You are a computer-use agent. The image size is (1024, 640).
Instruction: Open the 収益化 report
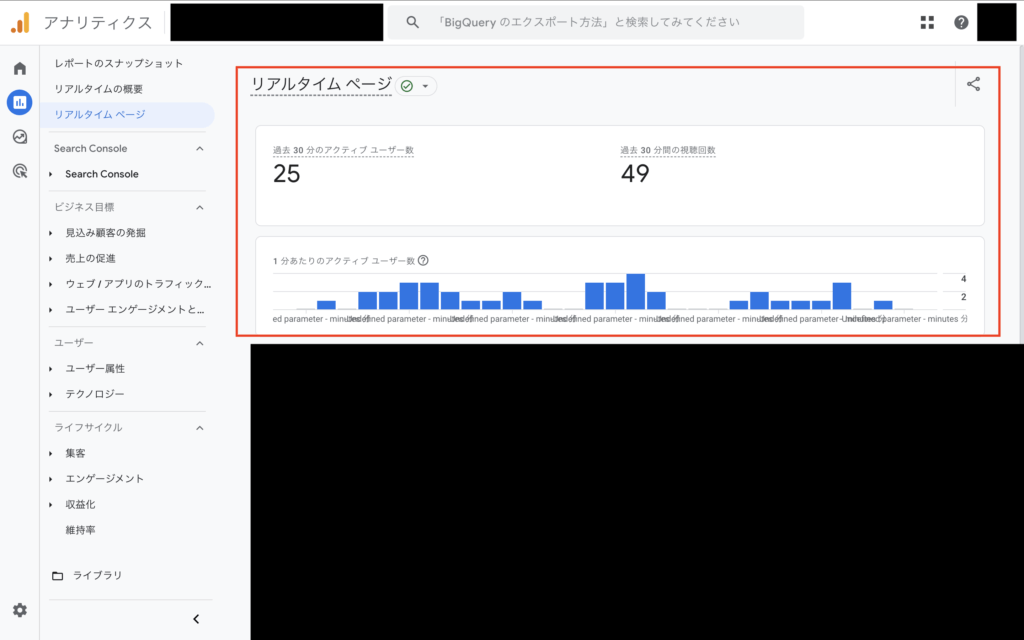[x=81, y=504]
